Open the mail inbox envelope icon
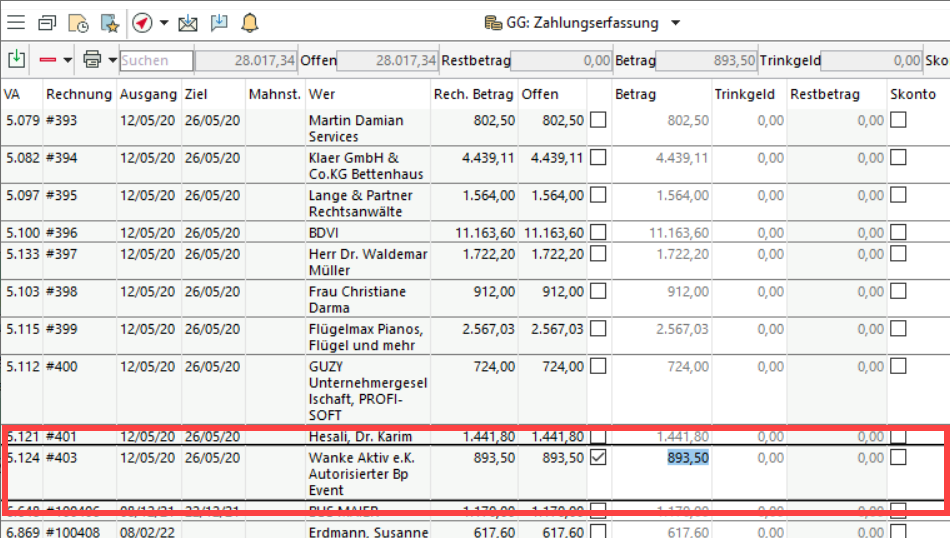 (187, 22)
